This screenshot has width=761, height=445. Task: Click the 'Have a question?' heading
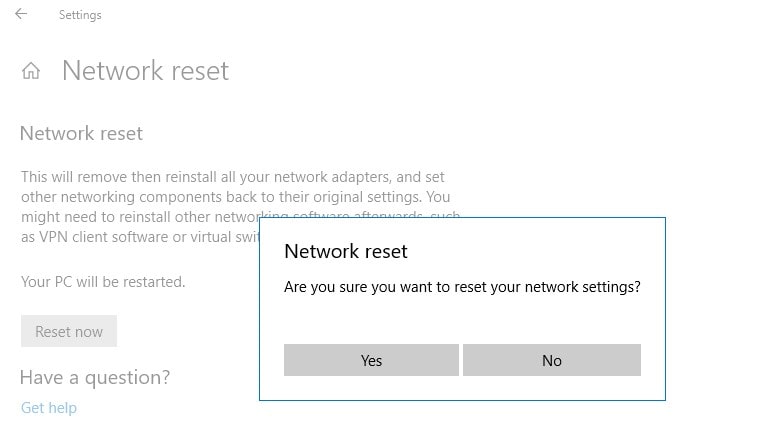[x=95, y=377]
